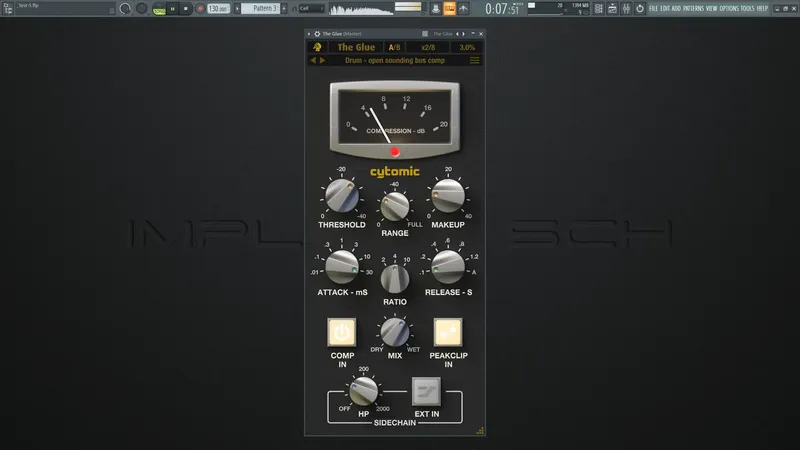
Task: Click the THRESHOLD knob
Action: (342, 196)
